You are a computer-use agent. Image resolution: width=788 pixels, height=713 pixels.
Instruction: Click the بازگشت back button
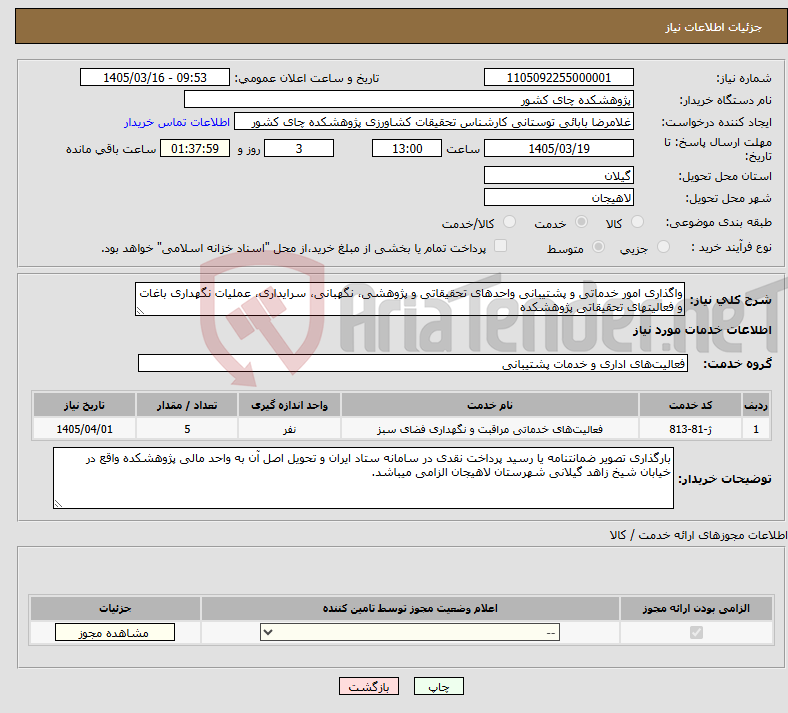point(369,686)
